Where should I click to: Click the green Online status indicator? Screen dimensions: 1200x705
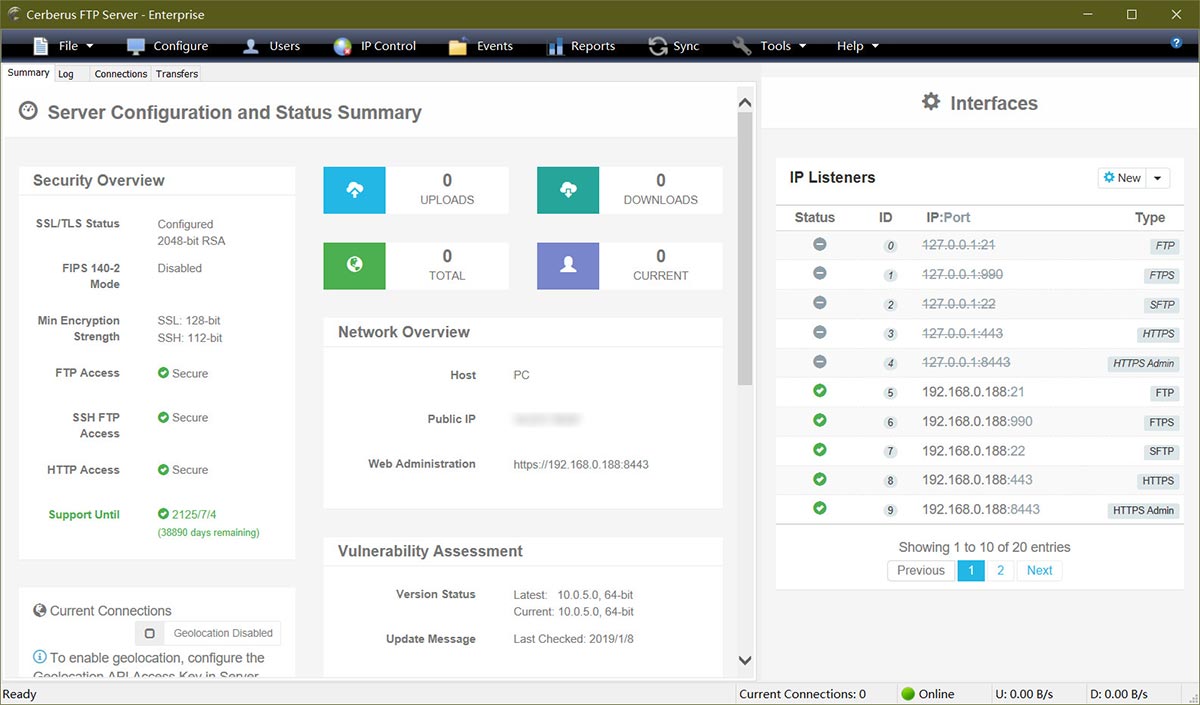pyautogui.click(x=908, y=694)
